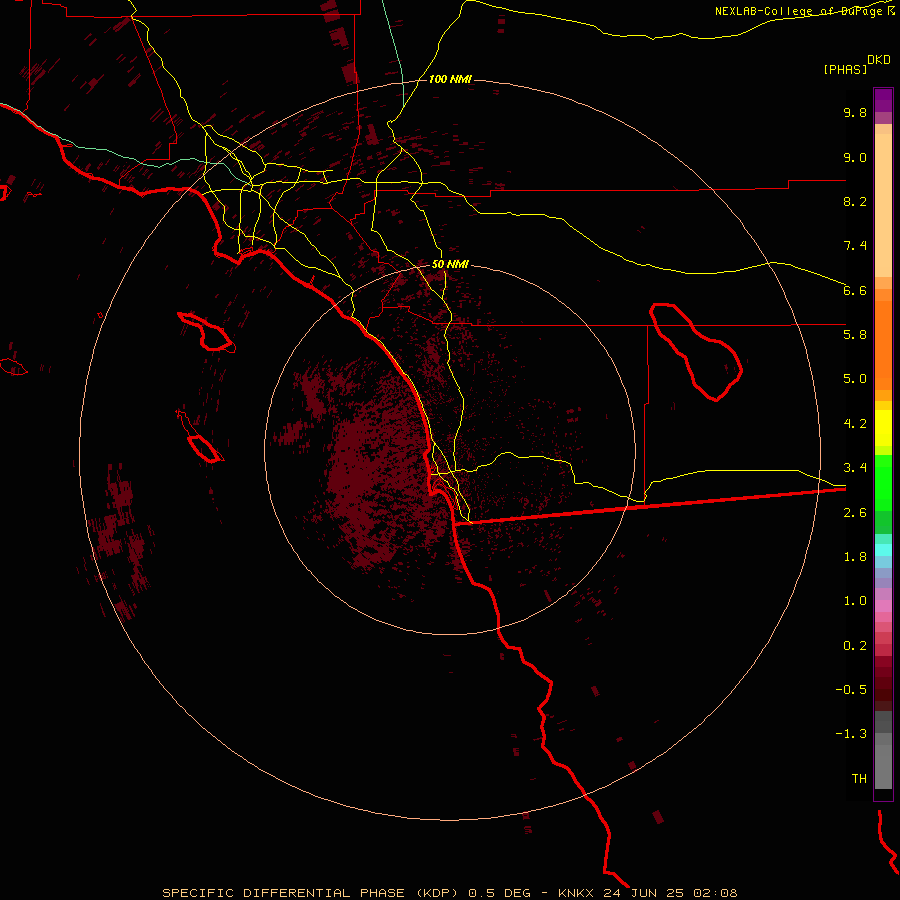Click the bright green band of color bar
Viewport: 900px width, 900px height.
pyautogui.click(x=883, y=483)
